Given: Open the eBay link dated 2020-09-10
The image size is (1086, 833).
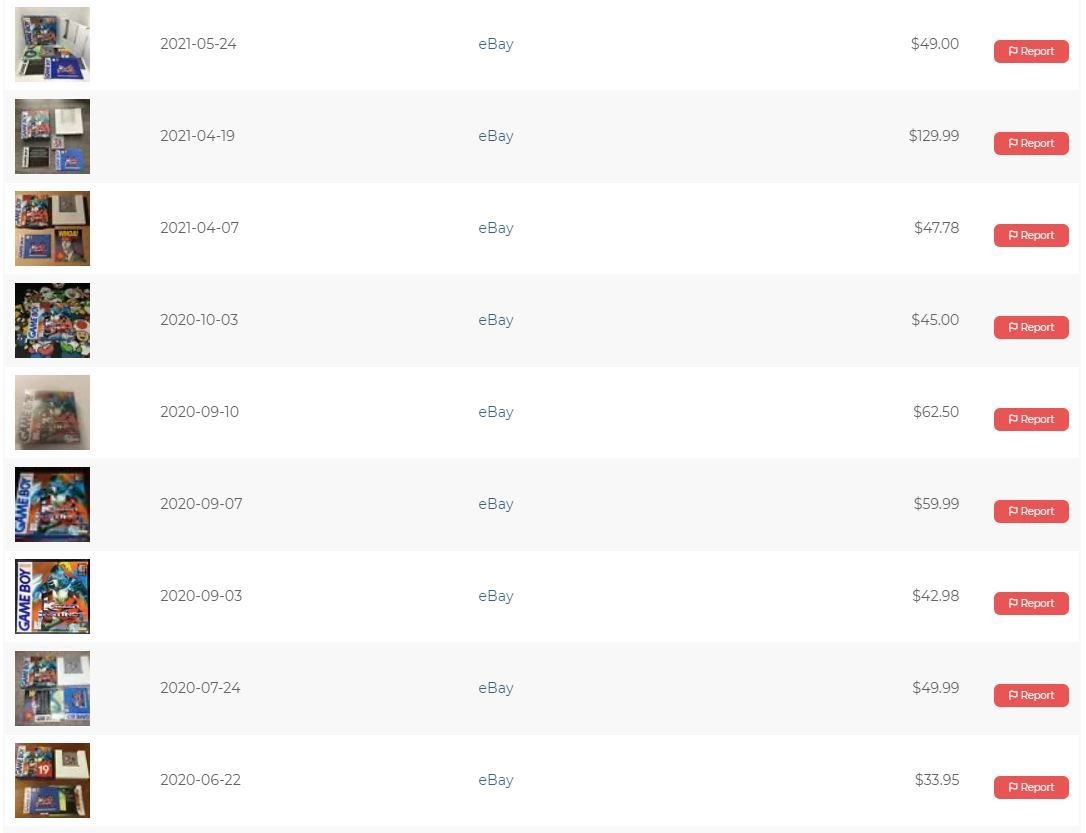Looking at the screenshot, I should pyautogui.click(x=495, y=412).
